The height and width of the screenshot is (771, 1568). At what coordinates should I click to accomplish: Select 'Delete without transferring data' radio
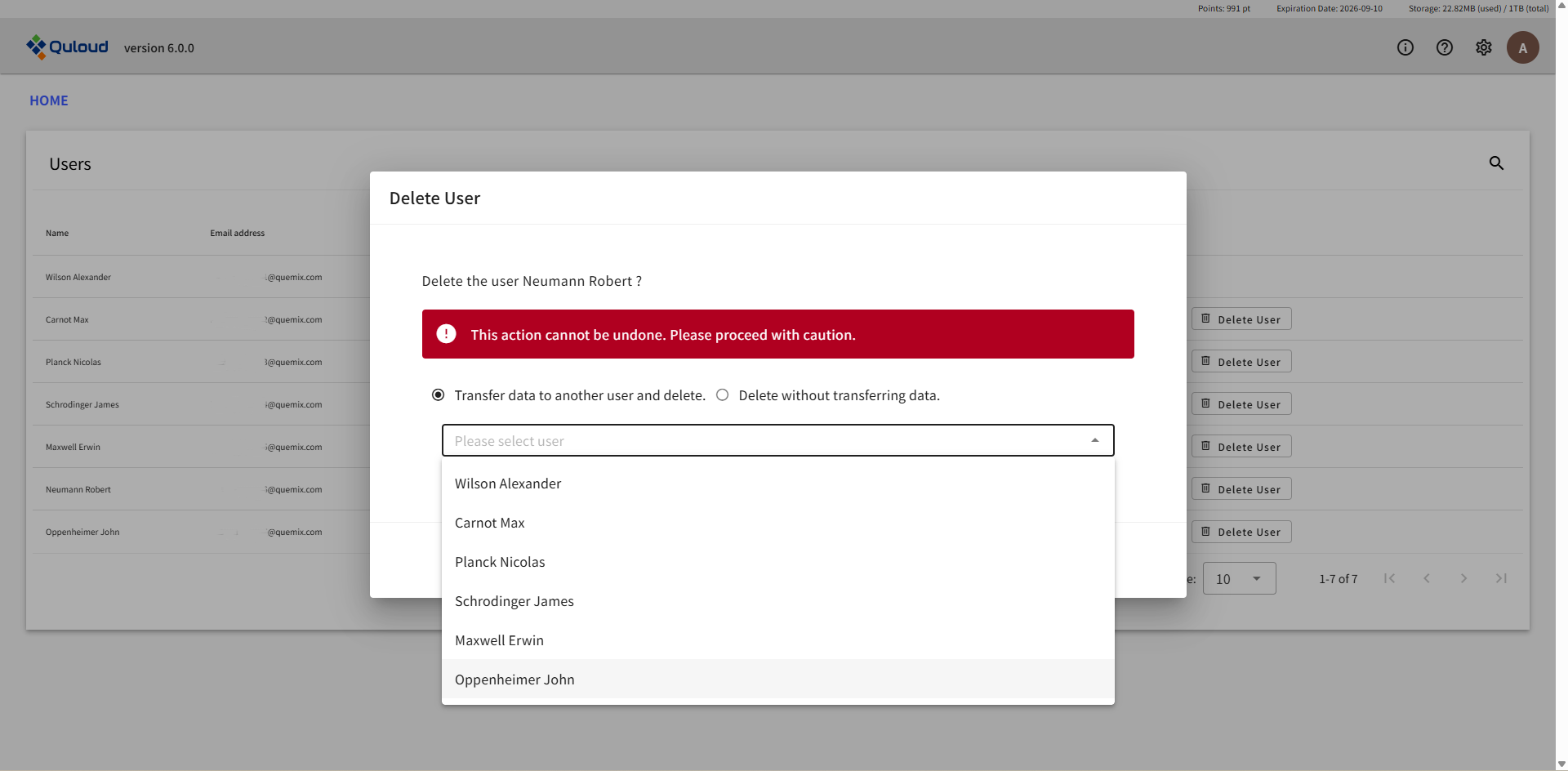pos(723,395)
